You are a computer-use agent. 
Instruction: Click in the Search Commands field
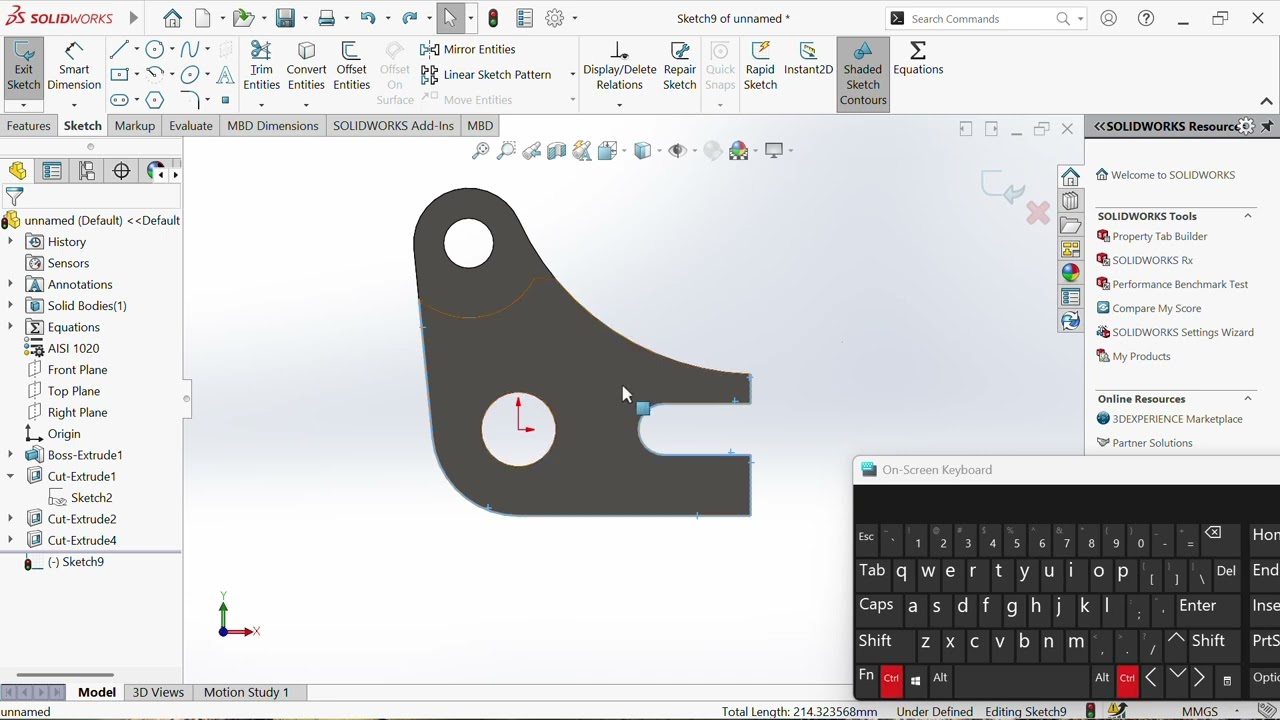[x=980, y=18]
